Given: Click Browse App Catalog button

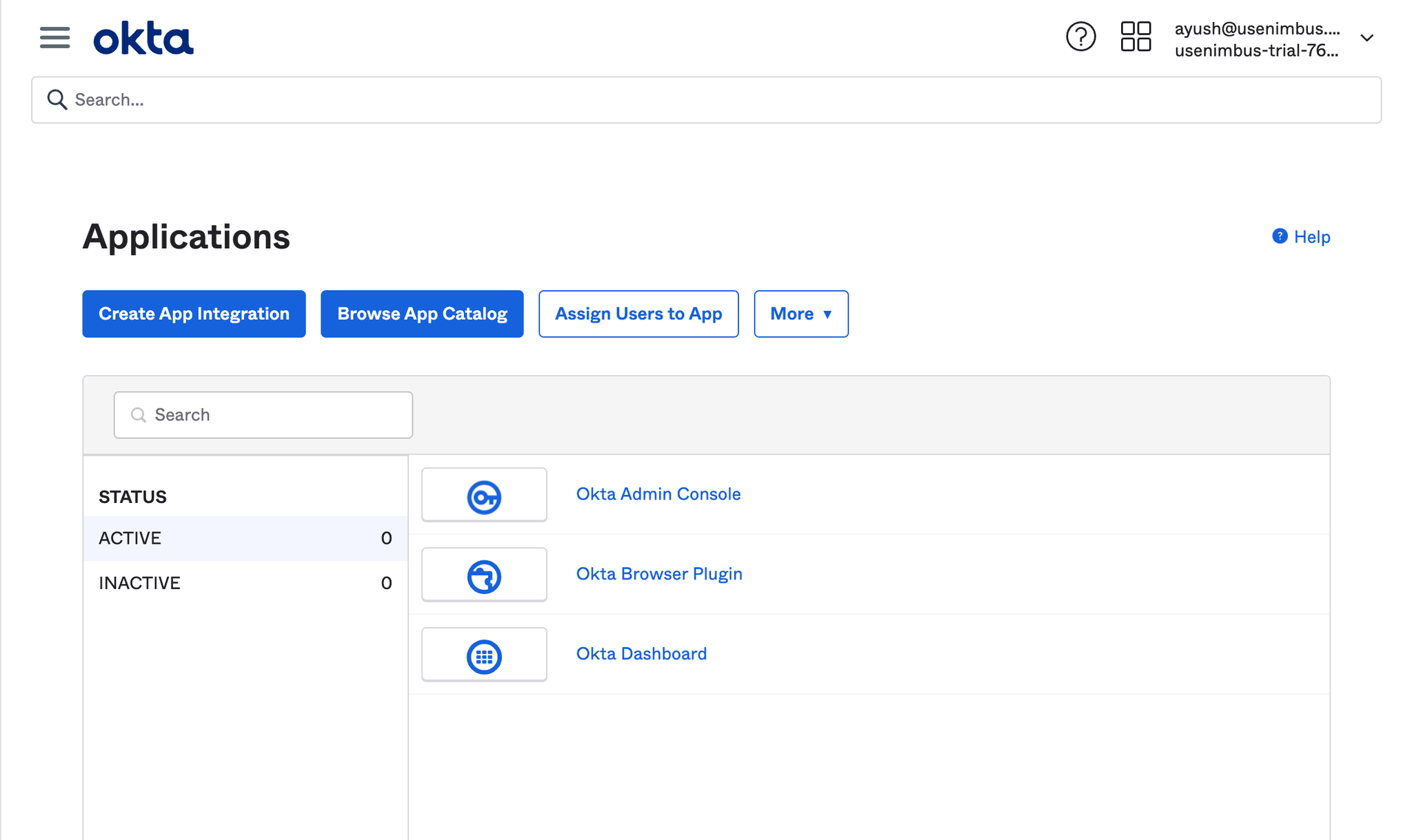Looking at the screenshot, I should (422, 314).
